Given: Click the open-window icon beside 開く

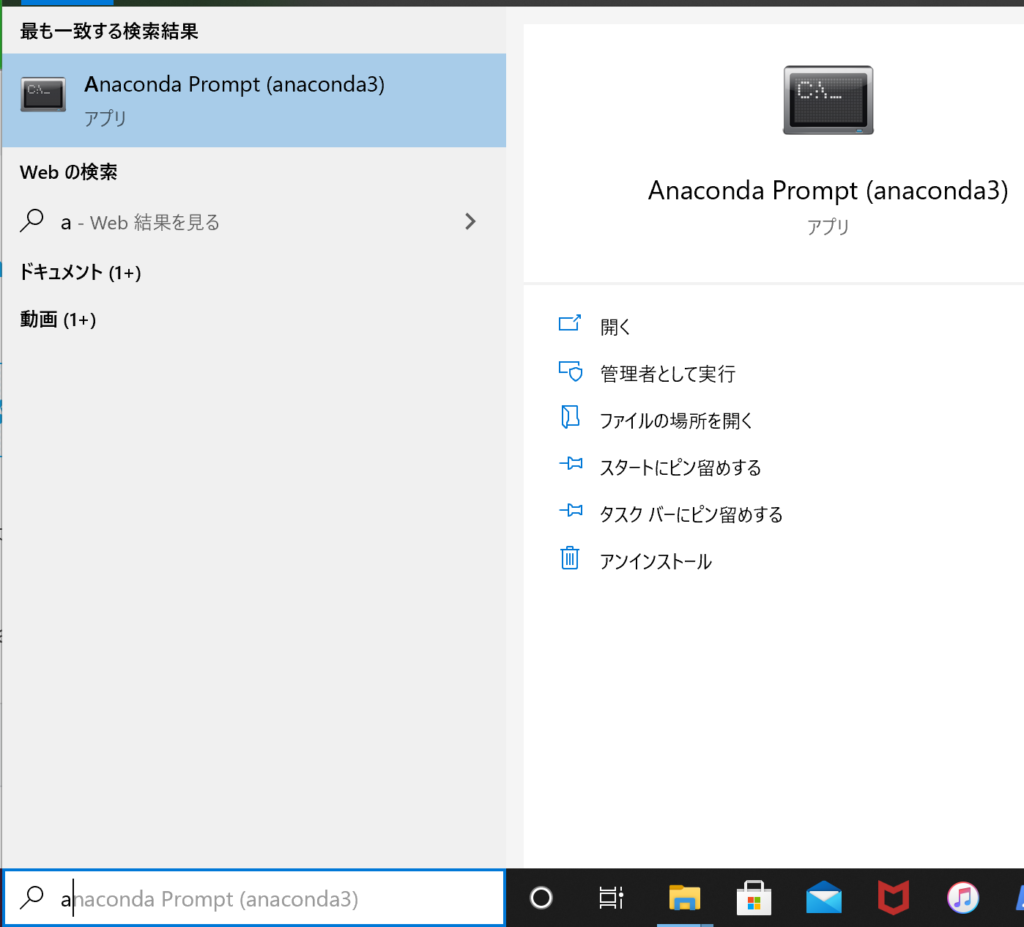Looking at the screenshot, I should 569,323.
